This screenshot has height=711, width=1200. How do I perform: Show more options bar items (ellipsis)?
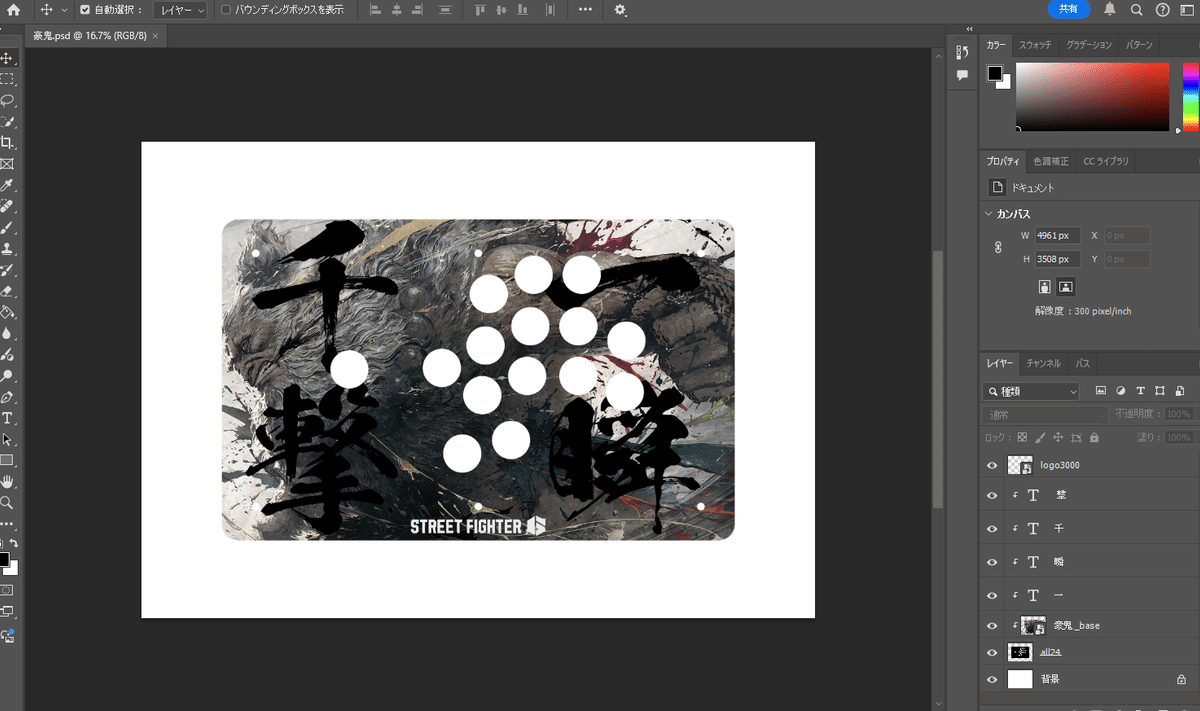point(585,10)
